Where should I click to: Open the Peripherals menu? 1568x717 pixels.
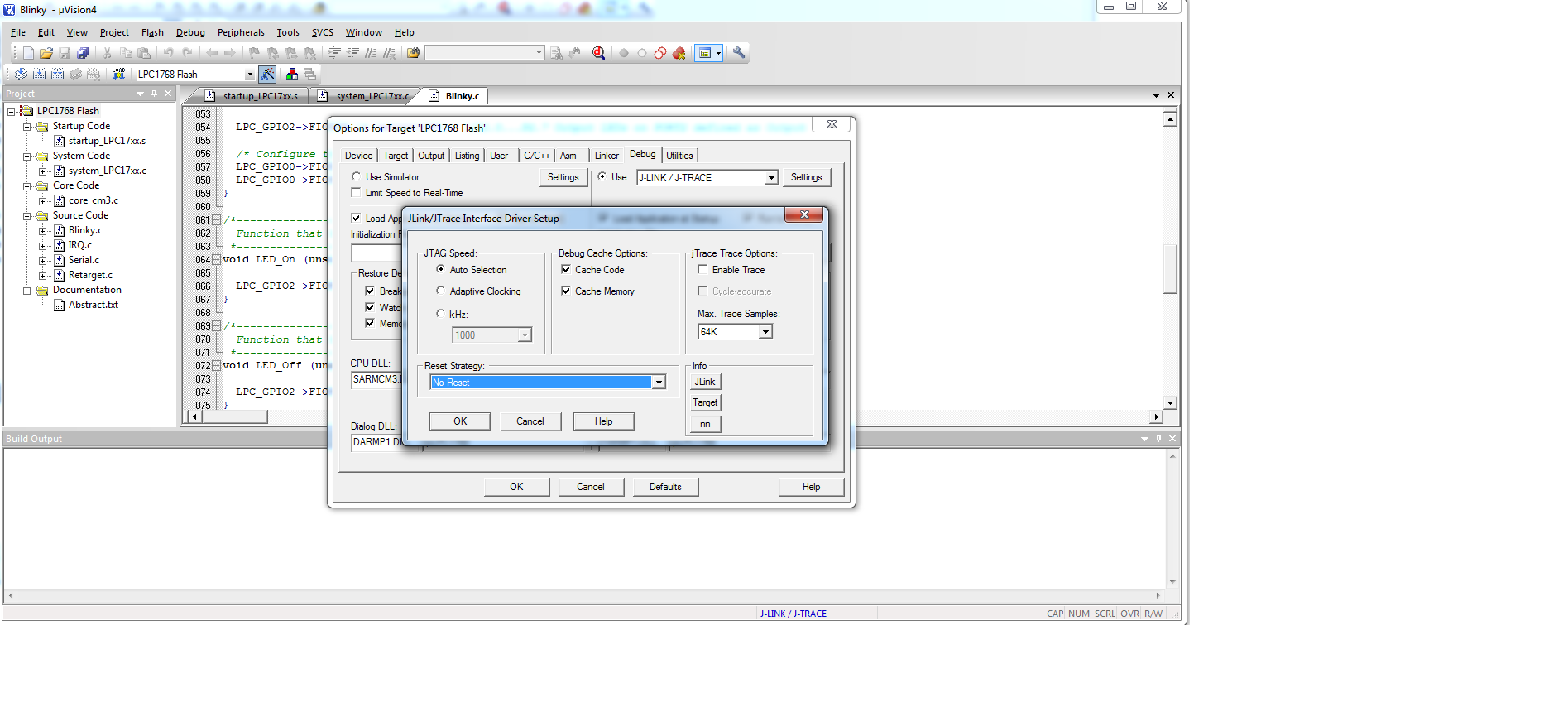240,32
